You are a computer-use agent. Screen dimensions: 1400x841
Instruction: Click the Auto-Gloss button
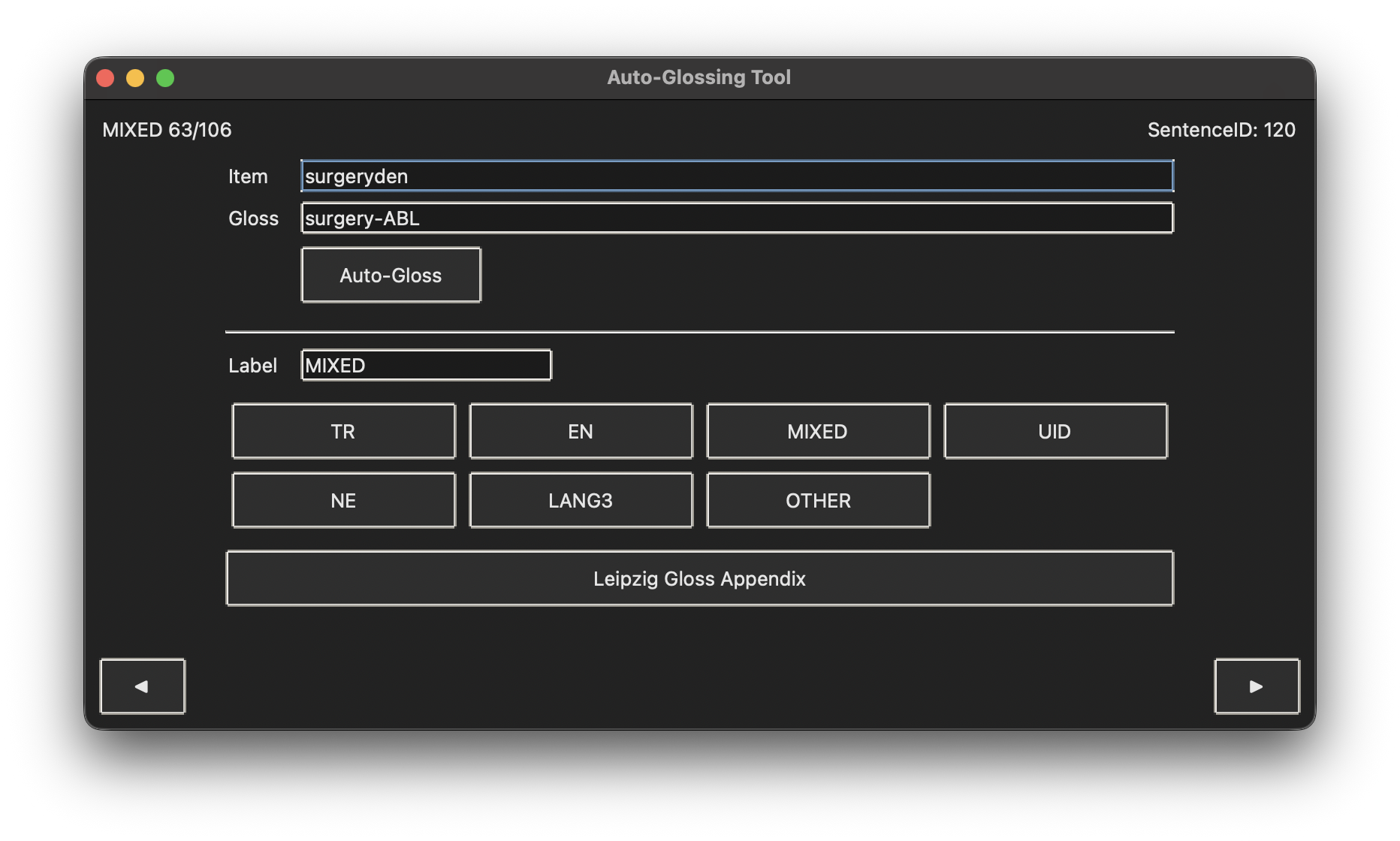(x=391, y=275)
